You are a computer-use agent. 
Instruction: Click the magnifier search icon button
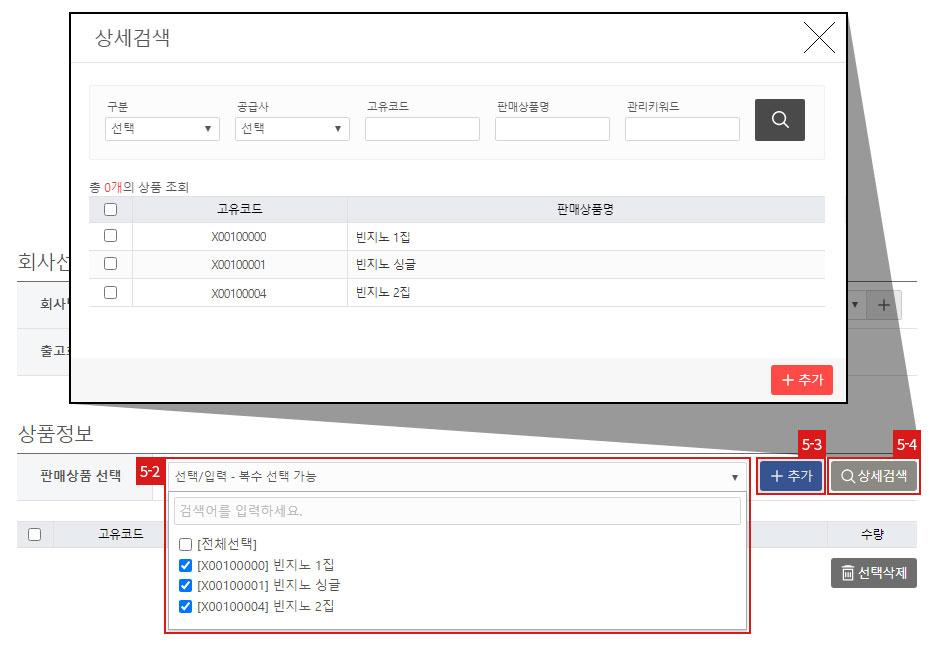click(x=779, y=119)
